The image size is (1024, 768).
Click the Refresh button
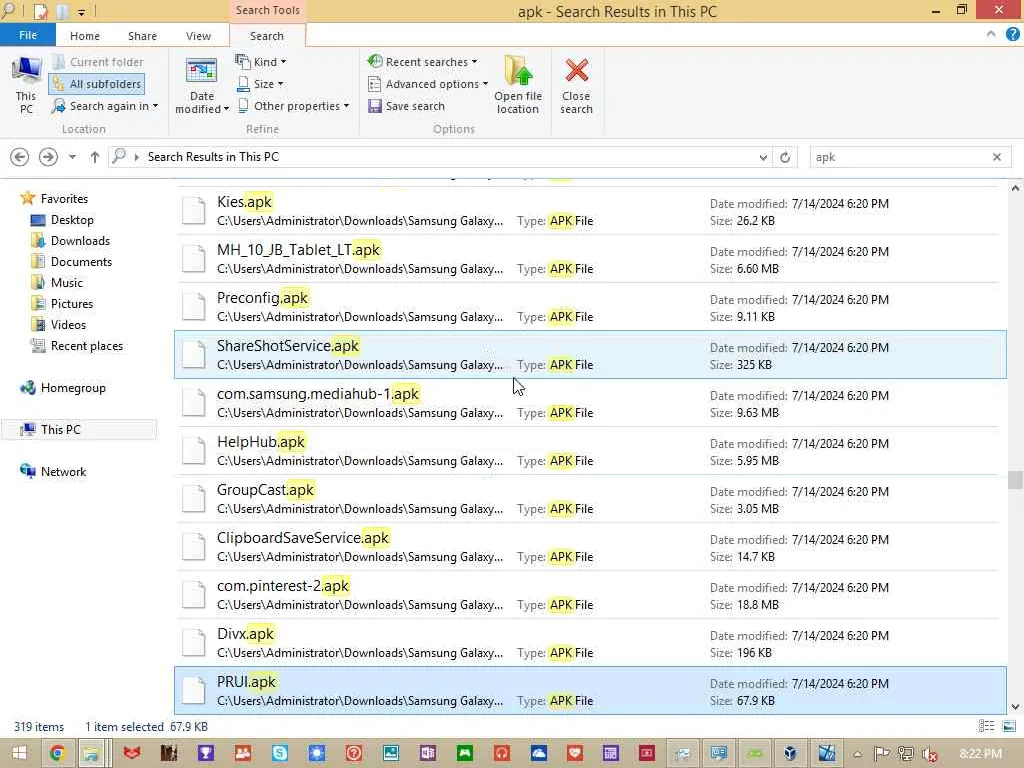tap(785, 157)
